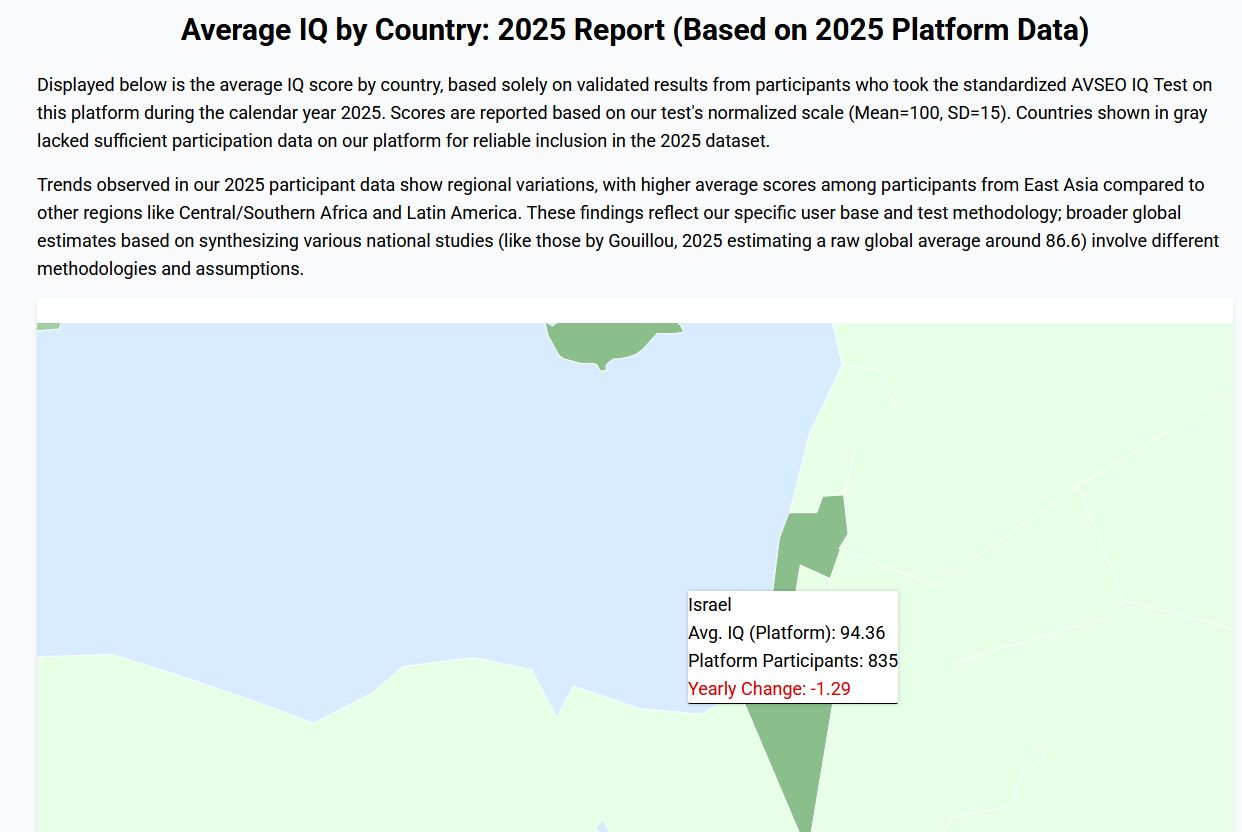Click the red 'Yearly Change: -1.29' text

769,689
